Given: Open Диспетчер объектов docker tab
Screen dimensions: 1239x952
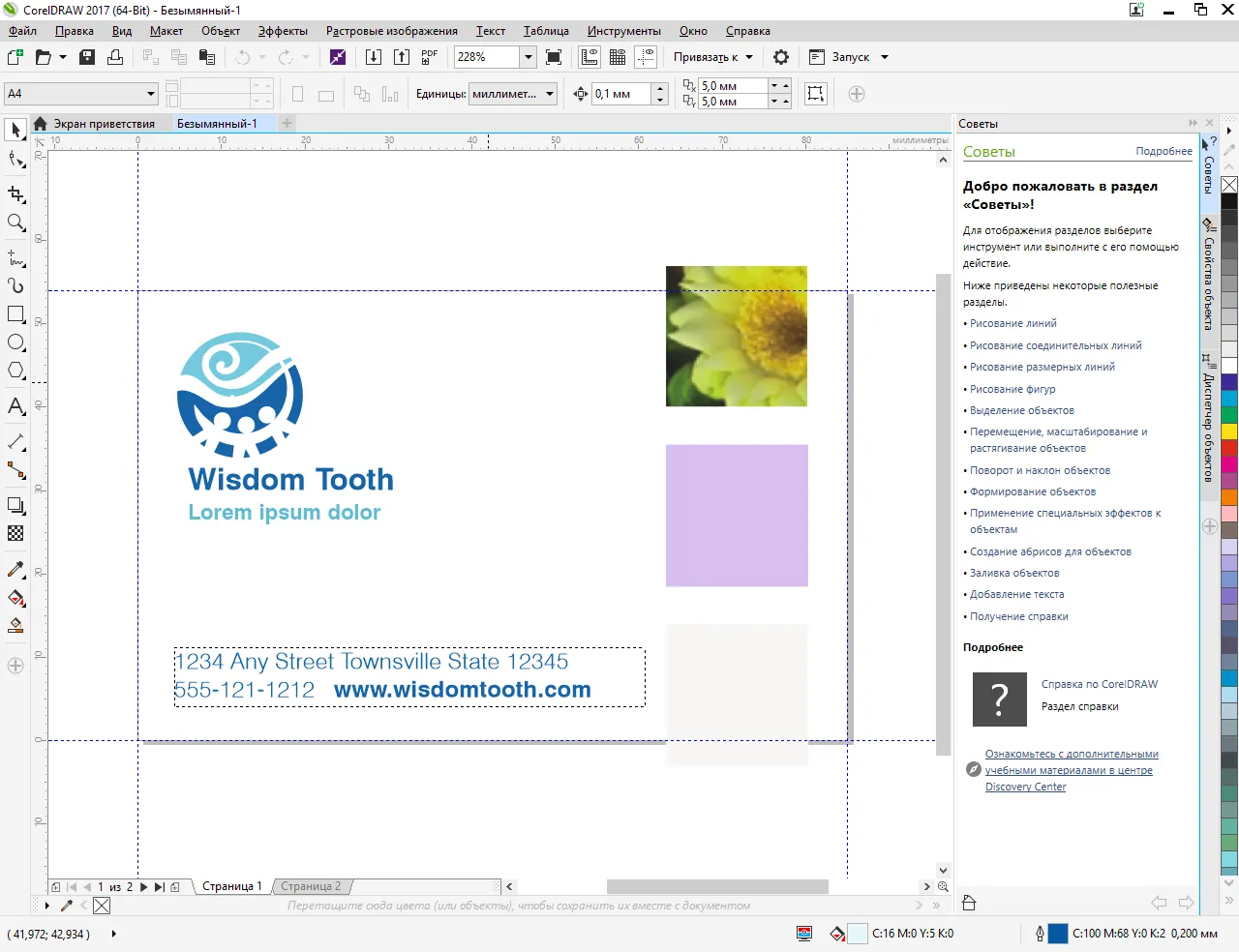Looking at the screenshot, I should point(1209,418).
